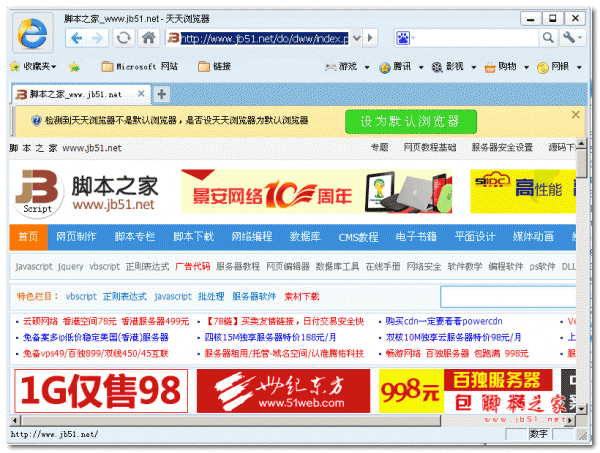Click the 数字 status bar indicator
600x453 pixels.
pos(538,434)
